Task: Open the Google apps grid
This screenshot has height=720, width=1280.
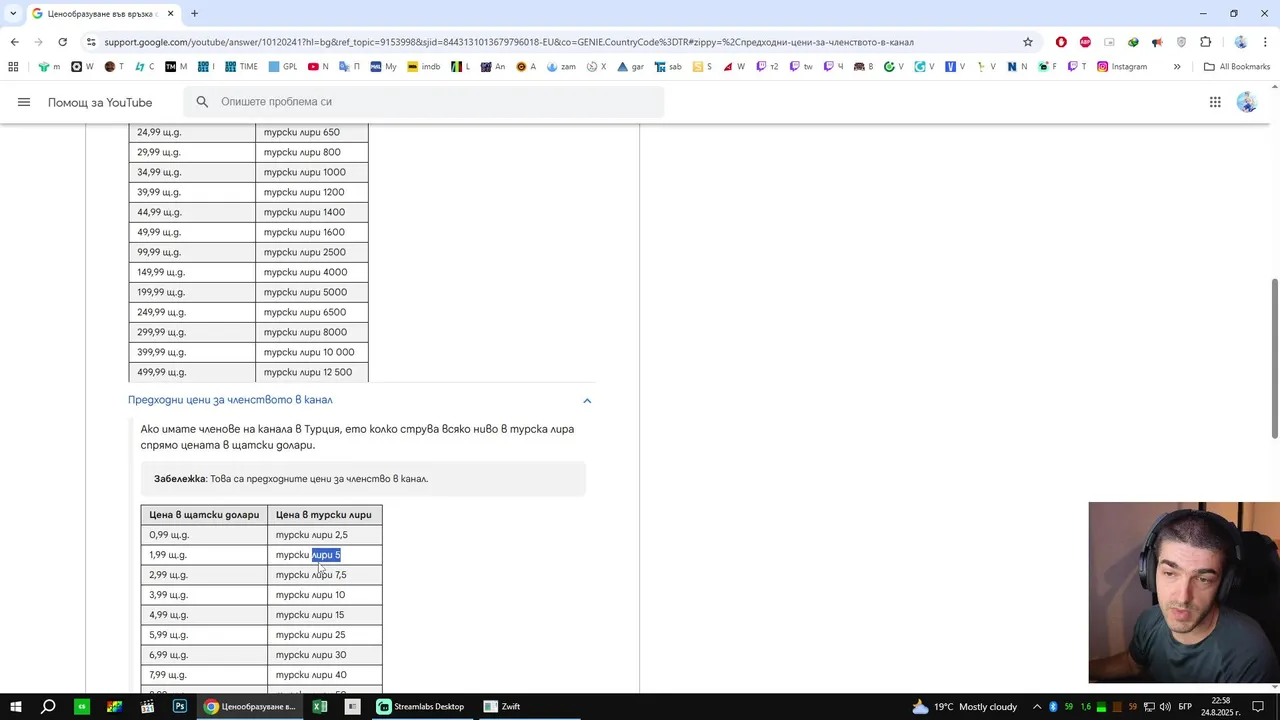Action: 1215,102
